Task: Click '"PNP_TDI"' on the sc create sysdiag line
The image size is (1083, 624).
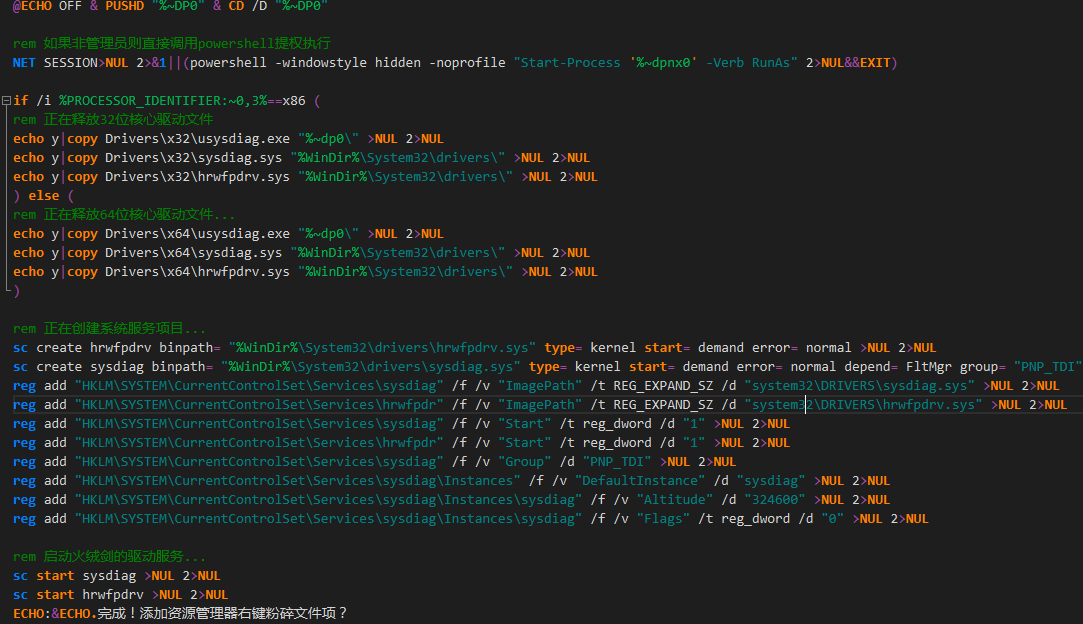Action: 1048,367
